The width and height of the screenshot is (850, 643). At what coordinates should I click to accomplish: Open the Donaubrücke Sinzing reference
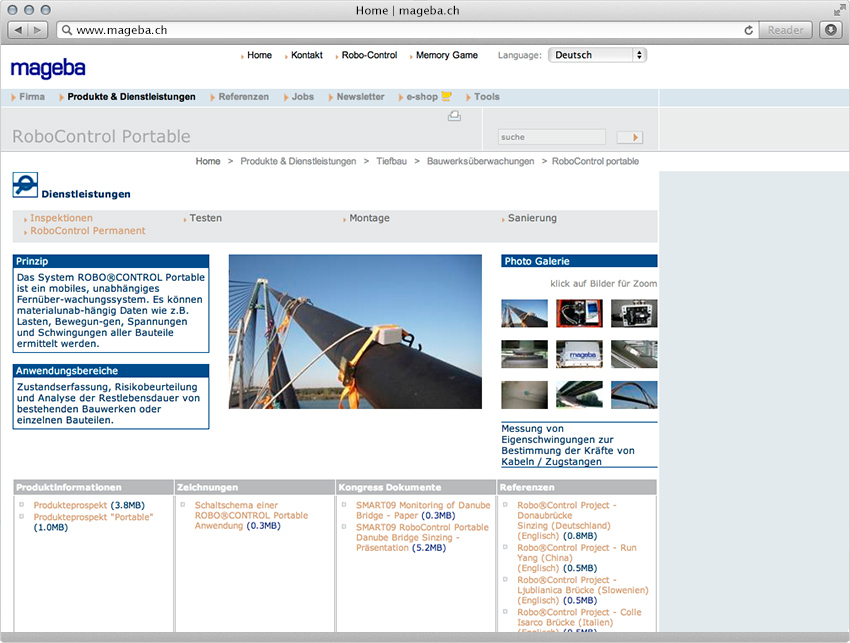pyautogui.click(x=566, y=520)
